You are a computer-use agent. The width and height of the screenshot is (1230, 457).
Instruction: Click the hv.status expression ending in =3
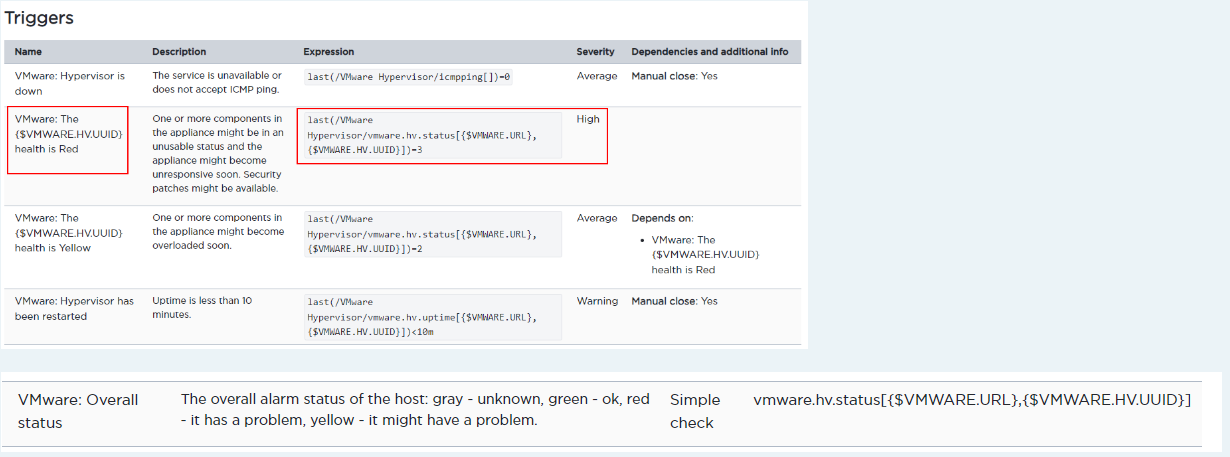[429, 134]
